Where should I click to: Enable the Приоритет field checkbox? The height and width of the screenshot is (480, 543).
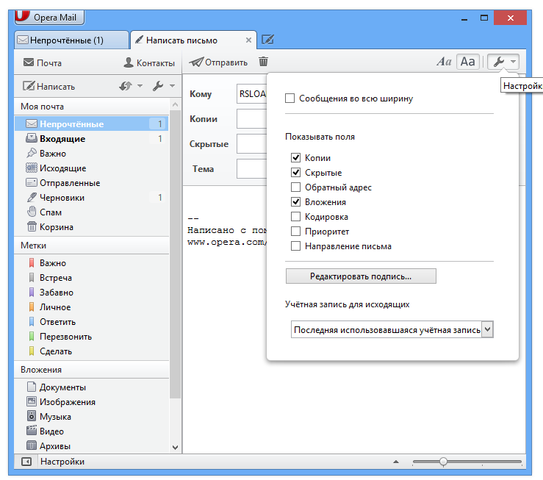point(296,231)
